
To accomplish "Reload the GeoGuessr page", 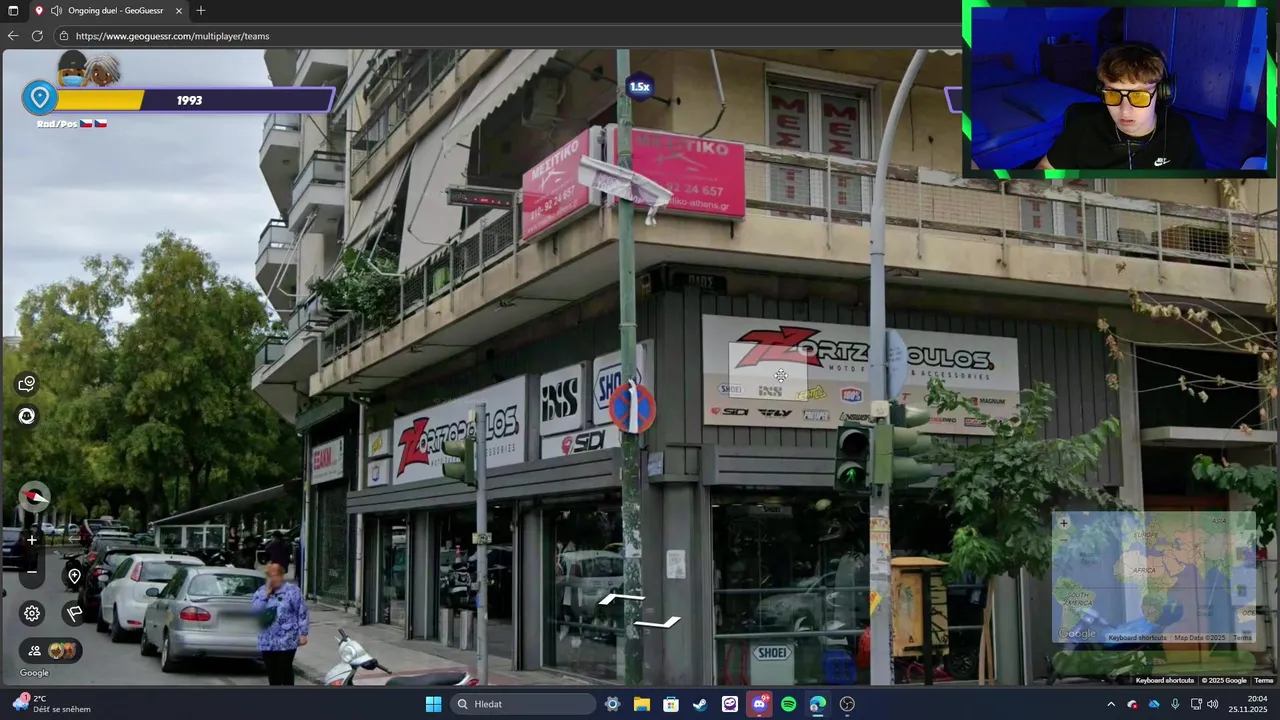I will [x=37, y=36].
